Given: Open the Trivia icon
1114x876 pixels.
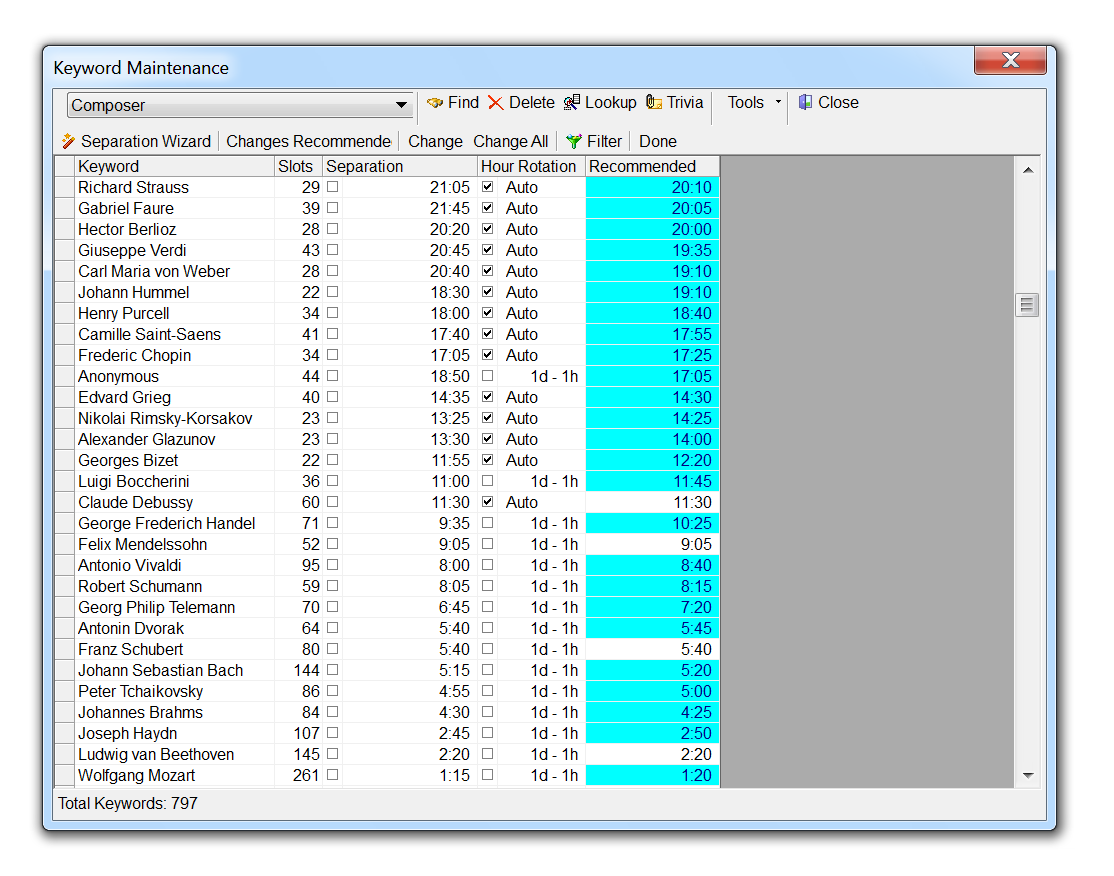Looking at the screenshot, I should pos(654,103).
